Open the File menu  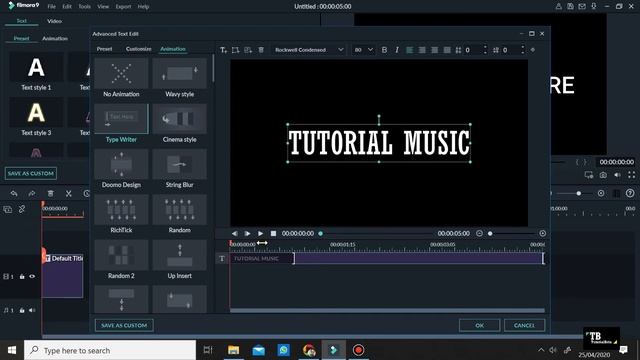51,7
